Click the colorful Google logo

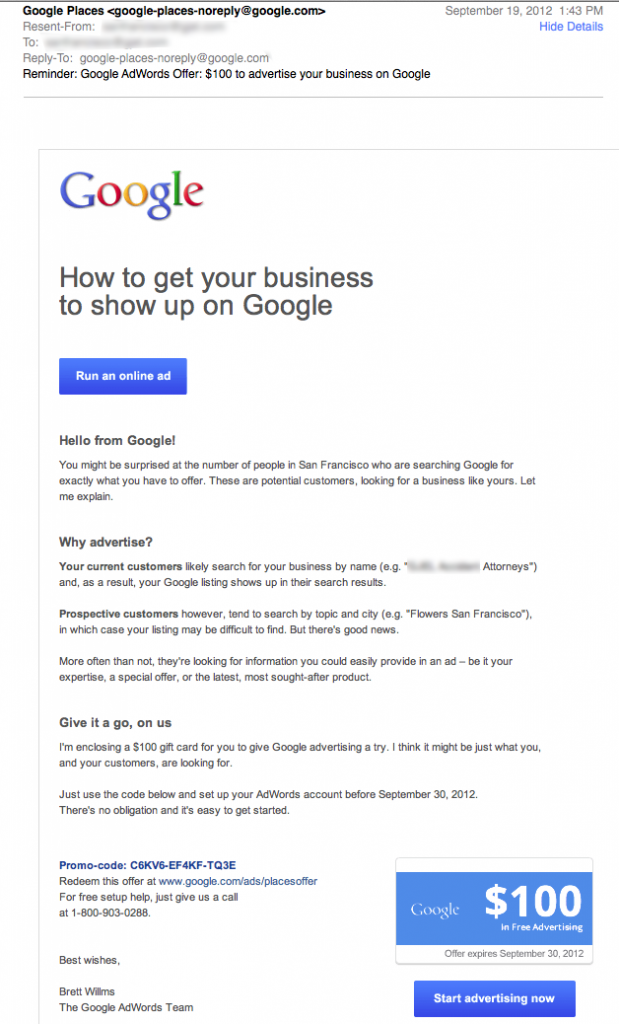(x=131, y=194)
